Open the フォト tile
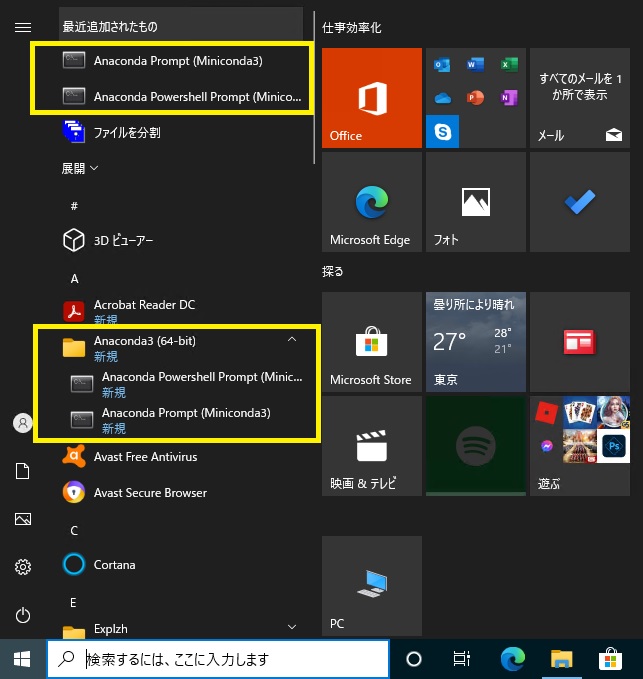643x679 pixels. 476,202
